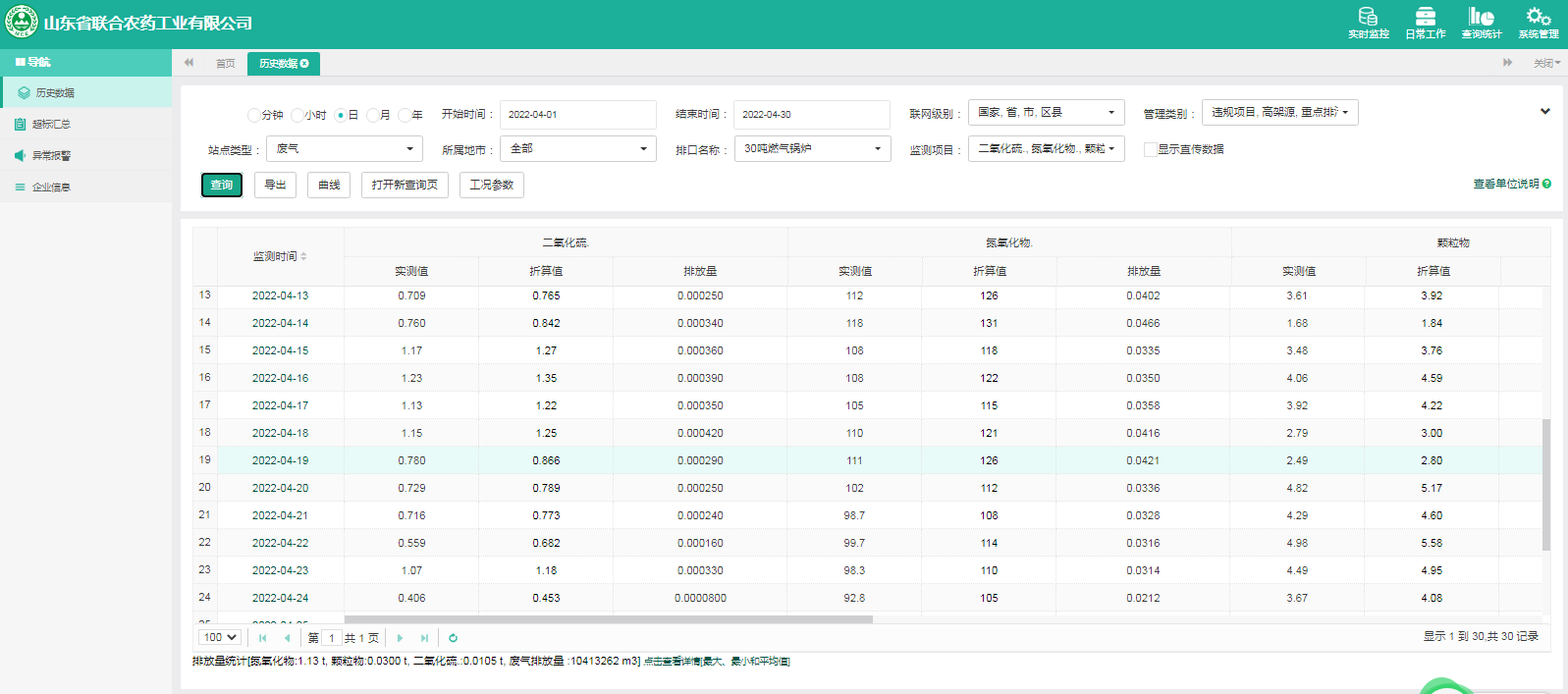Open the 查询统计 query statistics icon
Screen dimensions: 1568x694
1481,22
